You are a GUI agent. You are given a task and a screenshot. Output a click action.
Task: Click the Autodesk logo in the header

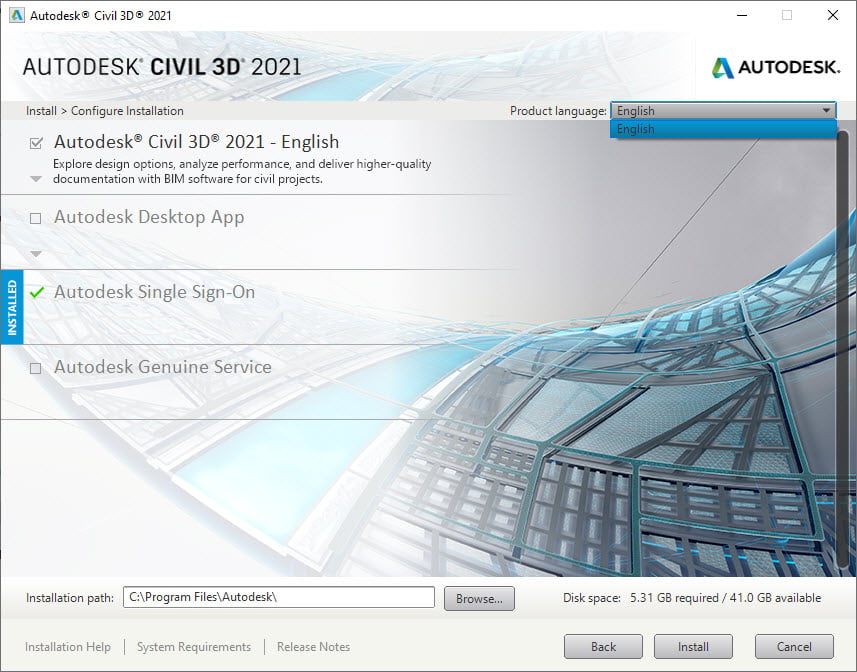tap(775, 67)
